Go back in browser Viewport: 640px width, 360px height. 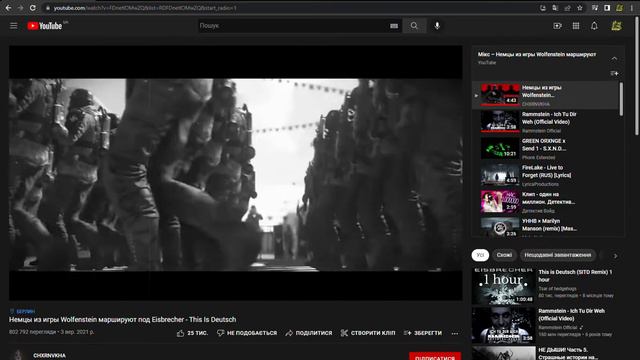tap(8, 8)
